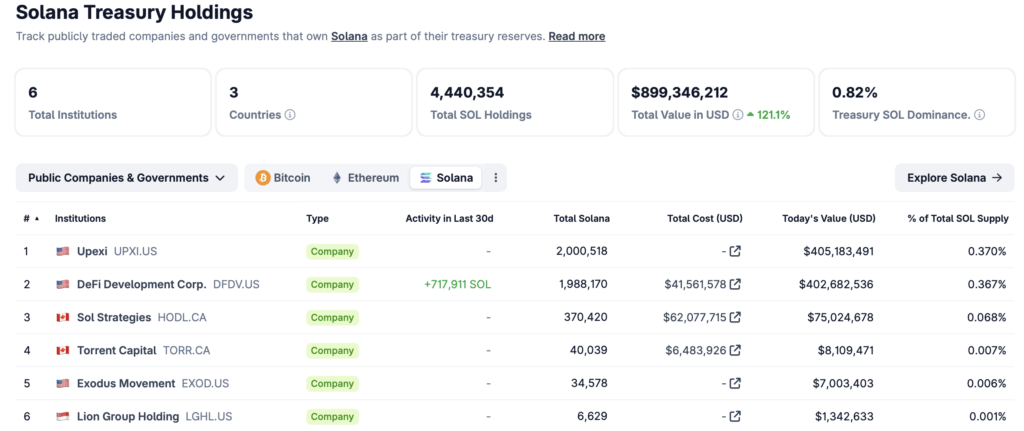Image resolution: width=1024 pixels, height=431 pixels.
Task: Click the Company tag in Sol Strategies row
Action: (x=332, y=317)
